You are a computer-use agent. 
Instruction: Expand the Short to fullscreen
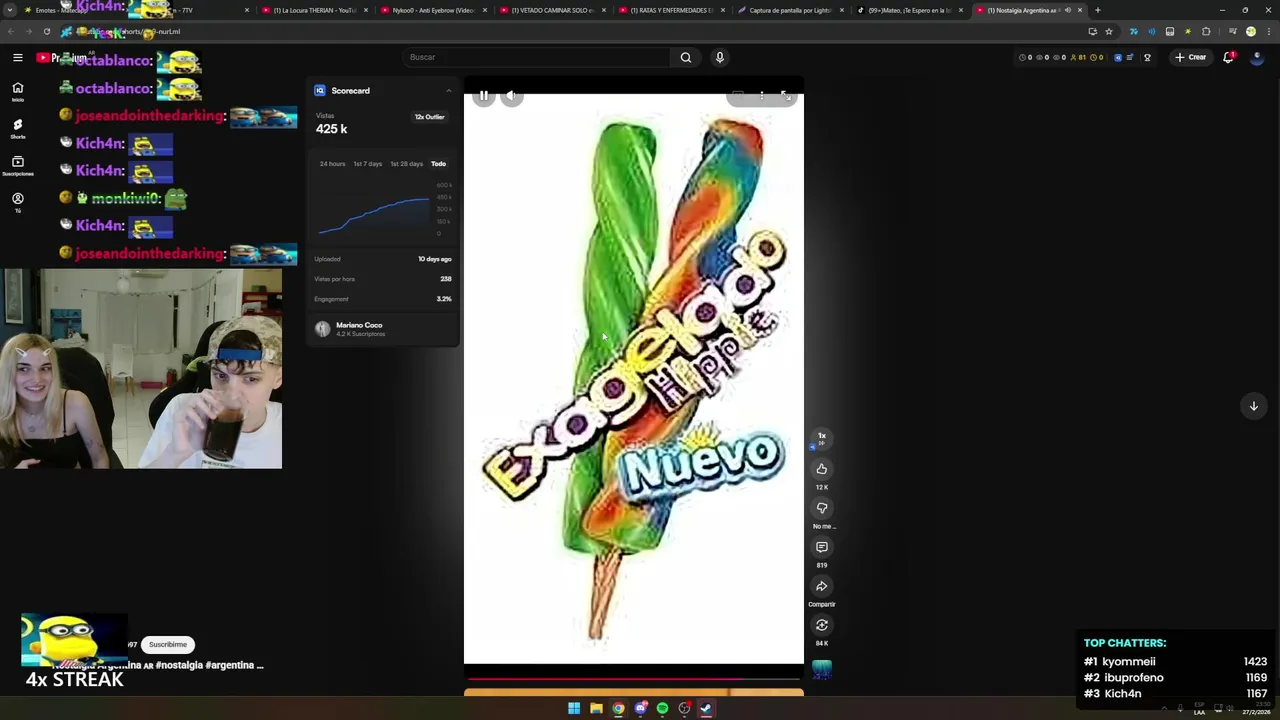785,96
